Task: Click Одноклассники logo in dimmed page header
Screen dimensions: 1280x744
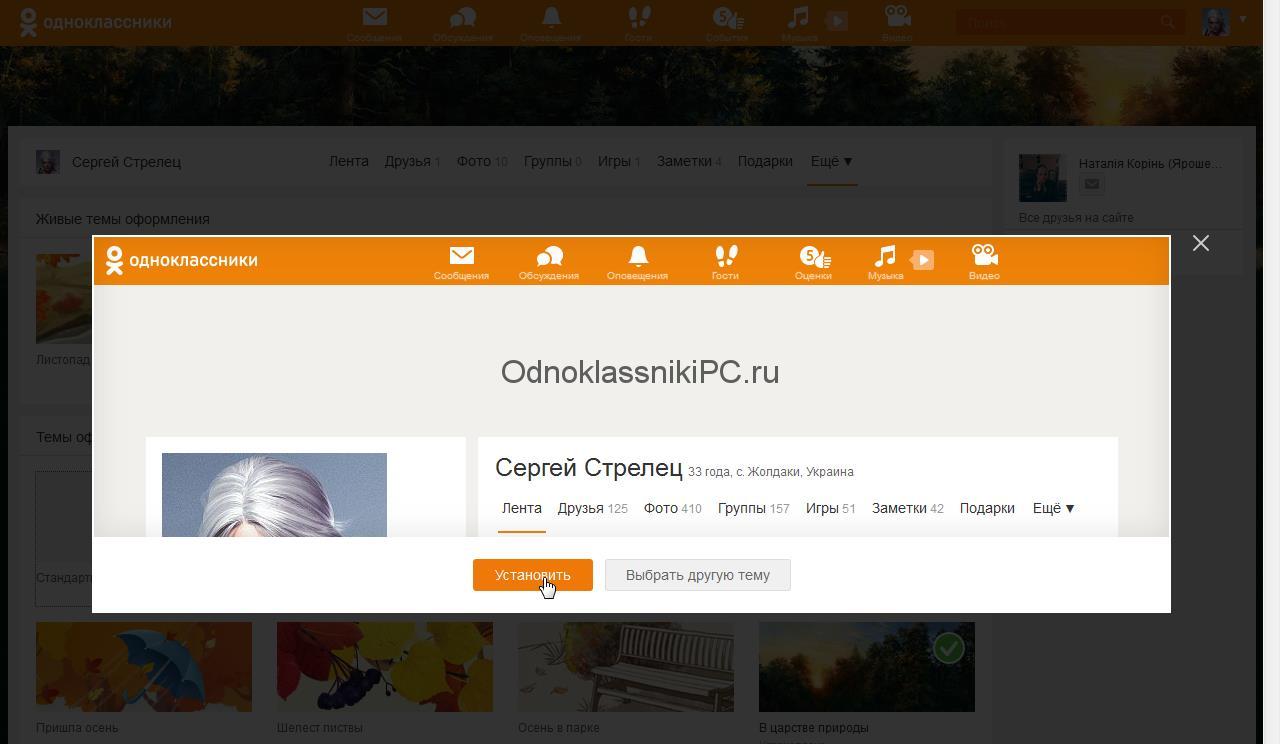Action: click(x=96, y=22)
